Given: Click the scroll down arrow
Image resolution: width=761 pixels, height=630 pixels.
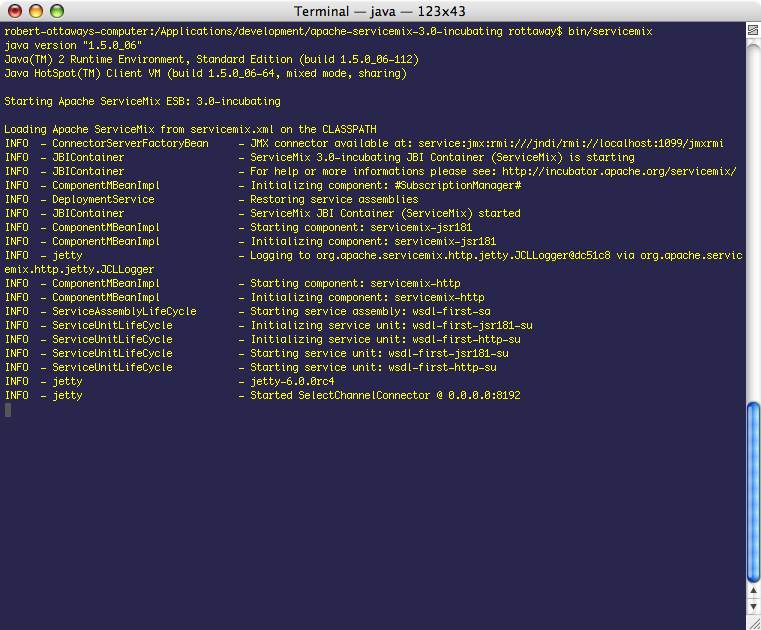Looking at the screenshot, I should coord(752,606).
